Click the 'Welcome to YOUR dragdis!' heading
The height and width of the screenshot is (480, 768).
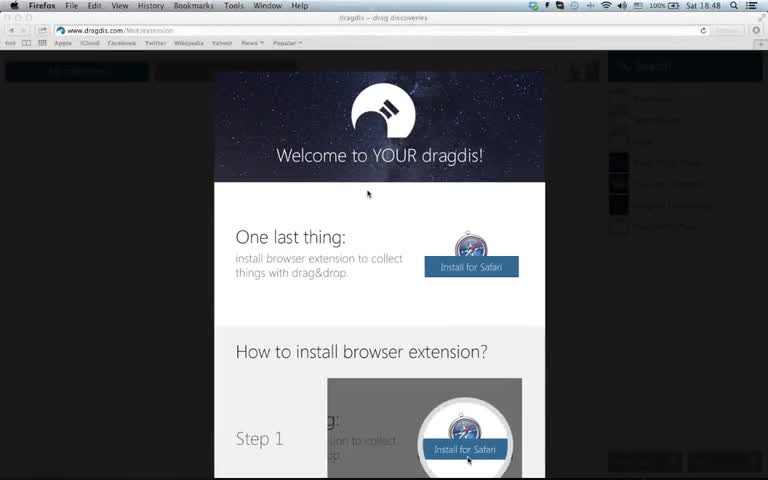380,156
